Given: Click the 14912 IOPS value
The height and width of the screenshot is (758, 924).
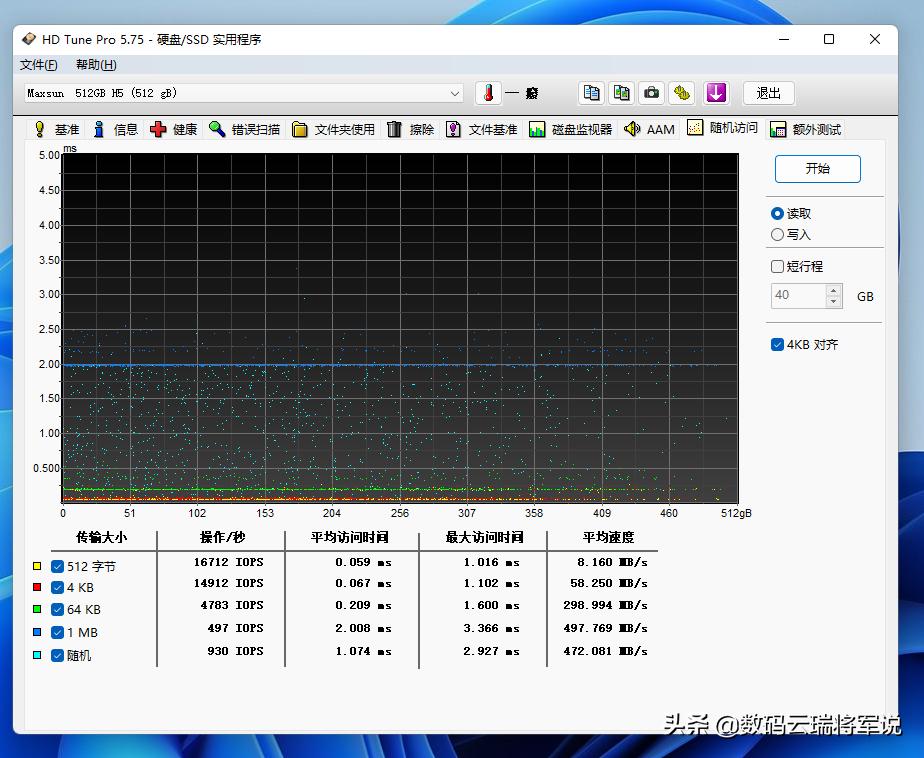Looking at the screenshot, I should click(x=229, y=584).
